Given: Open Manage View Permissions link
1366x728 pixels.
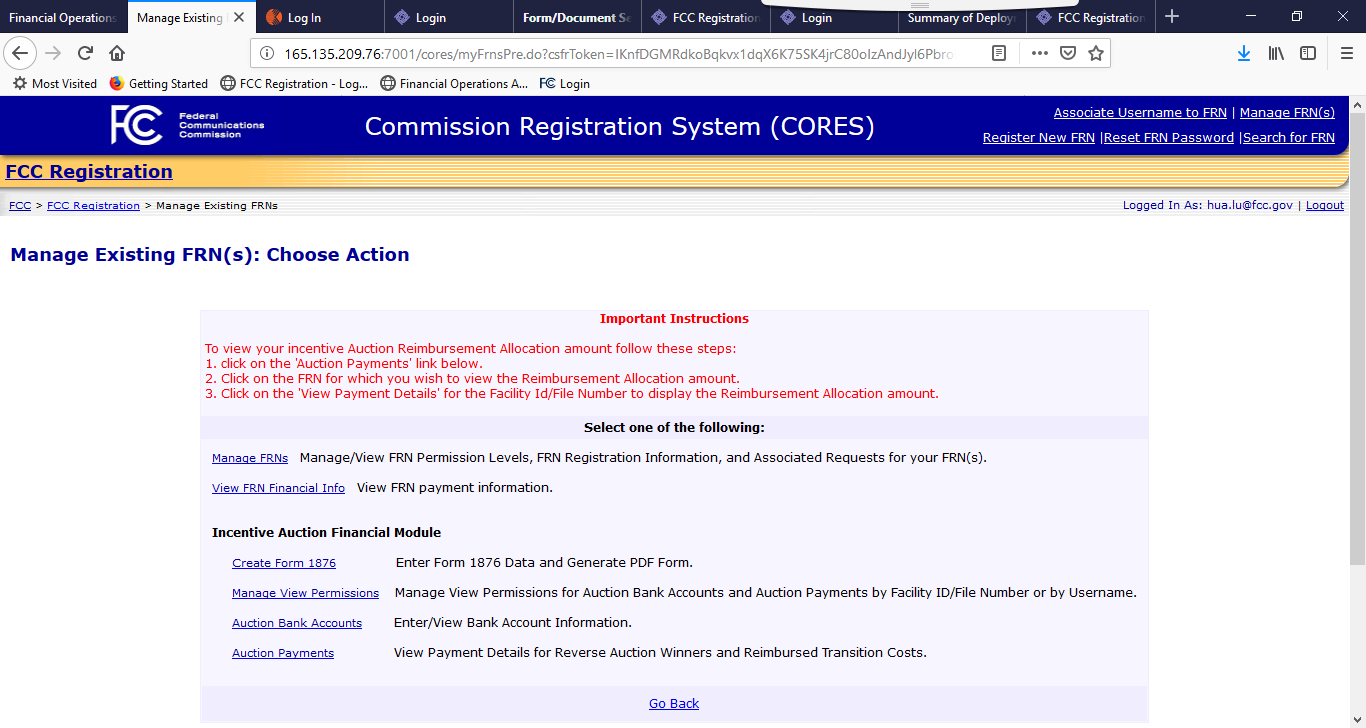Looking at the screenshot, I should (305, 593).
